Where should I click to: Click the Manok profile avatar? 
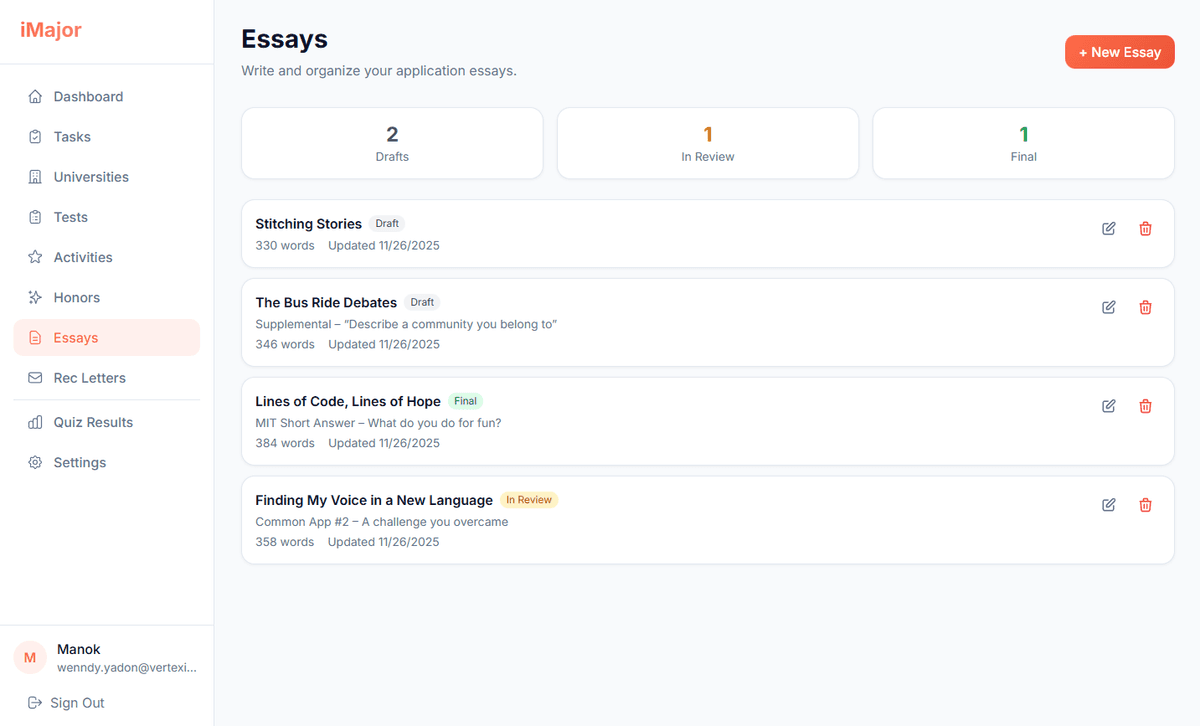[x=30, y=657]
